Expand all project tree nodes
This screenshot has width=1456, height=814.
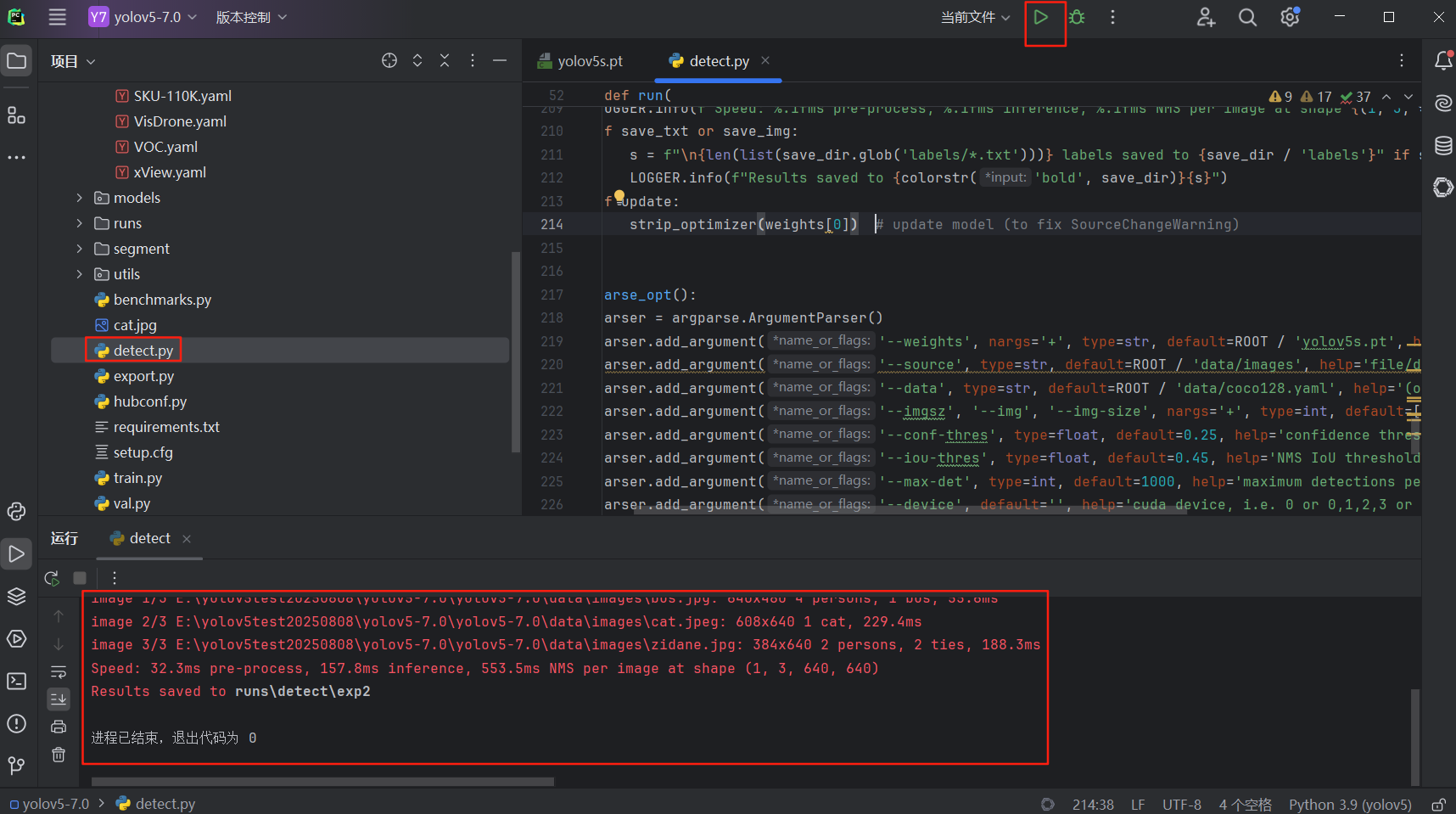click(417, 60)
